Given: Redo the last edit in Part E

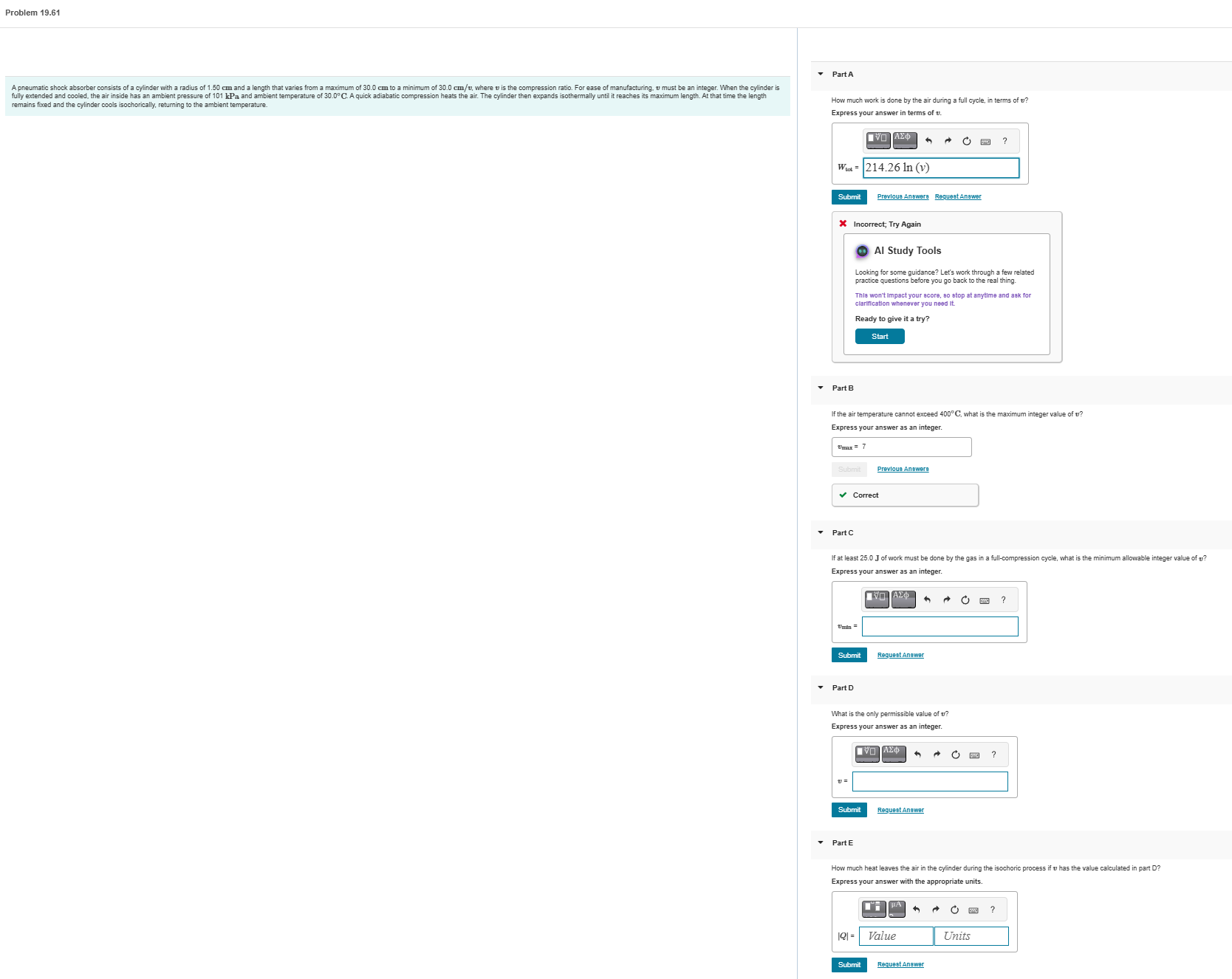Looking at the screenshot, I should click(935, 910).
